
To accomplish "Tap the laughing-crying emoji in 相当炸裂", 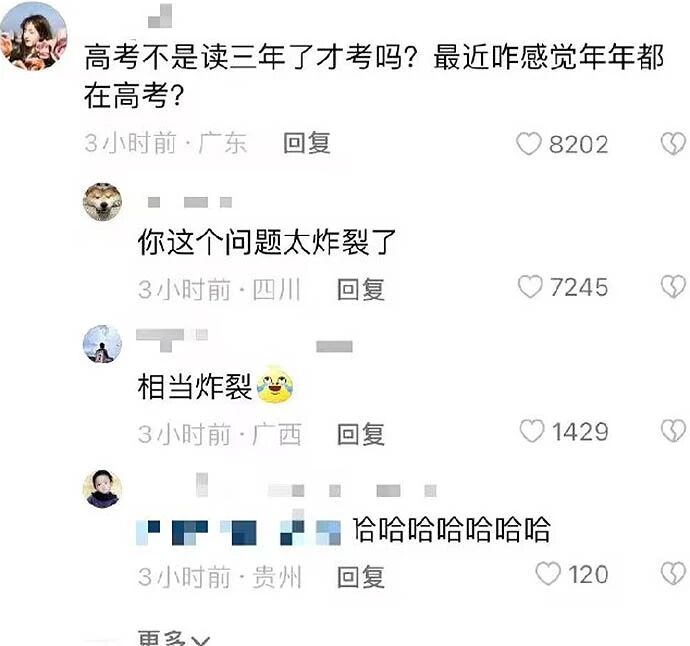I will (275, 385).
